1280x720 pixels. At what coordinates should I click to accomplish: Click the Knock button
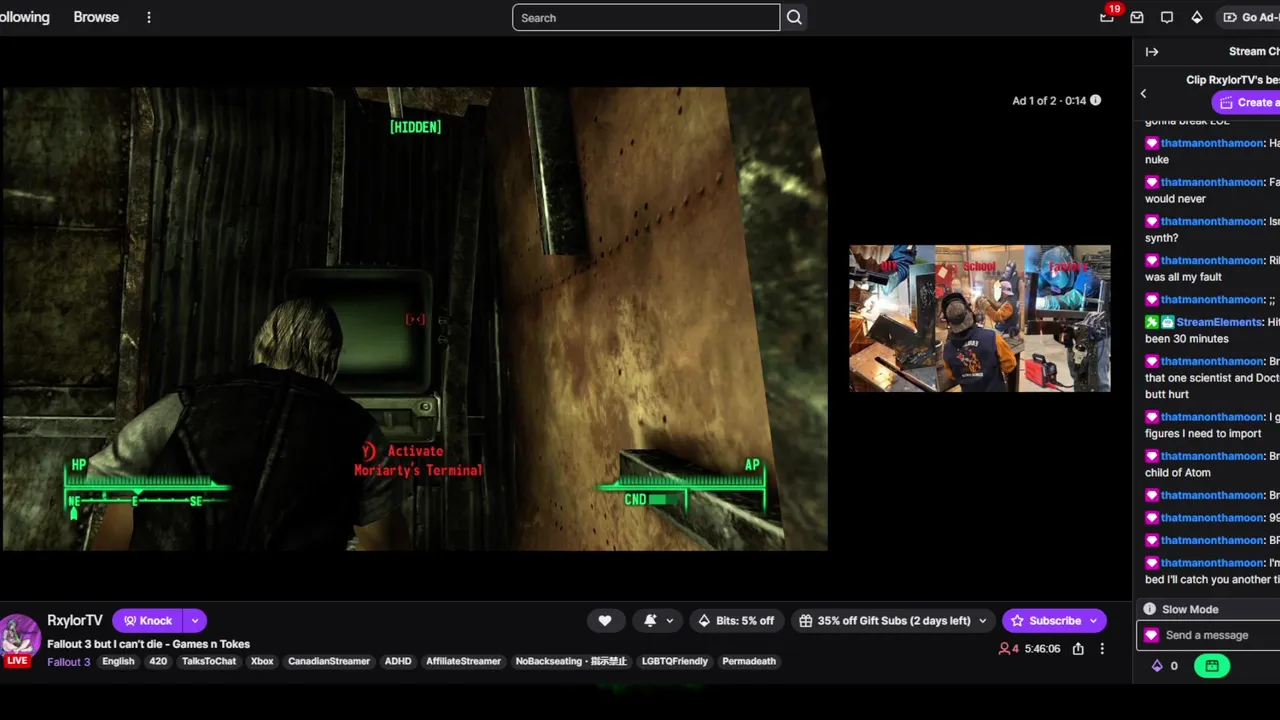148,621
